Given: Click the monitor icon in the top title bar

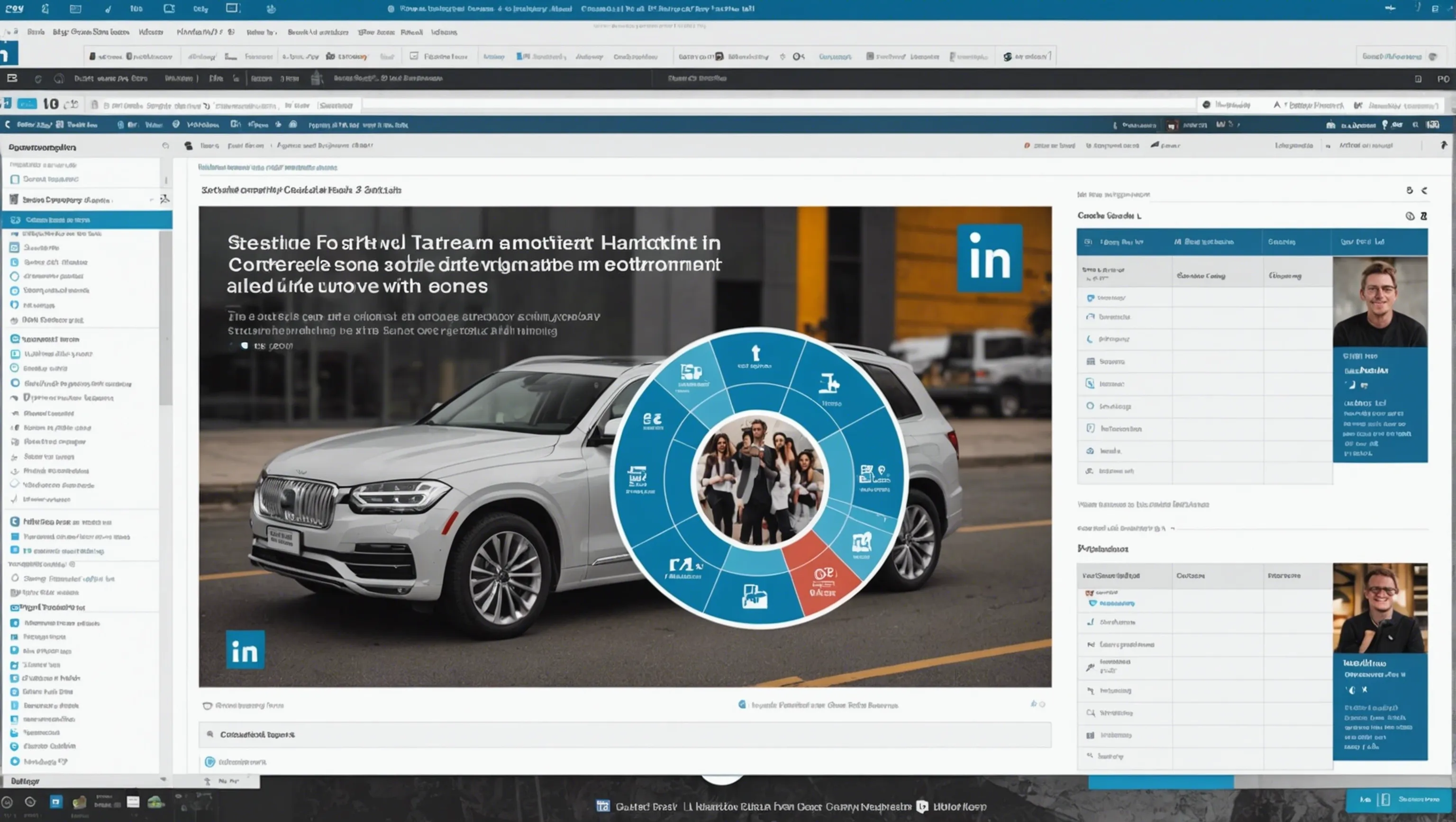Looking at the screenshot, I should (232, 8).
